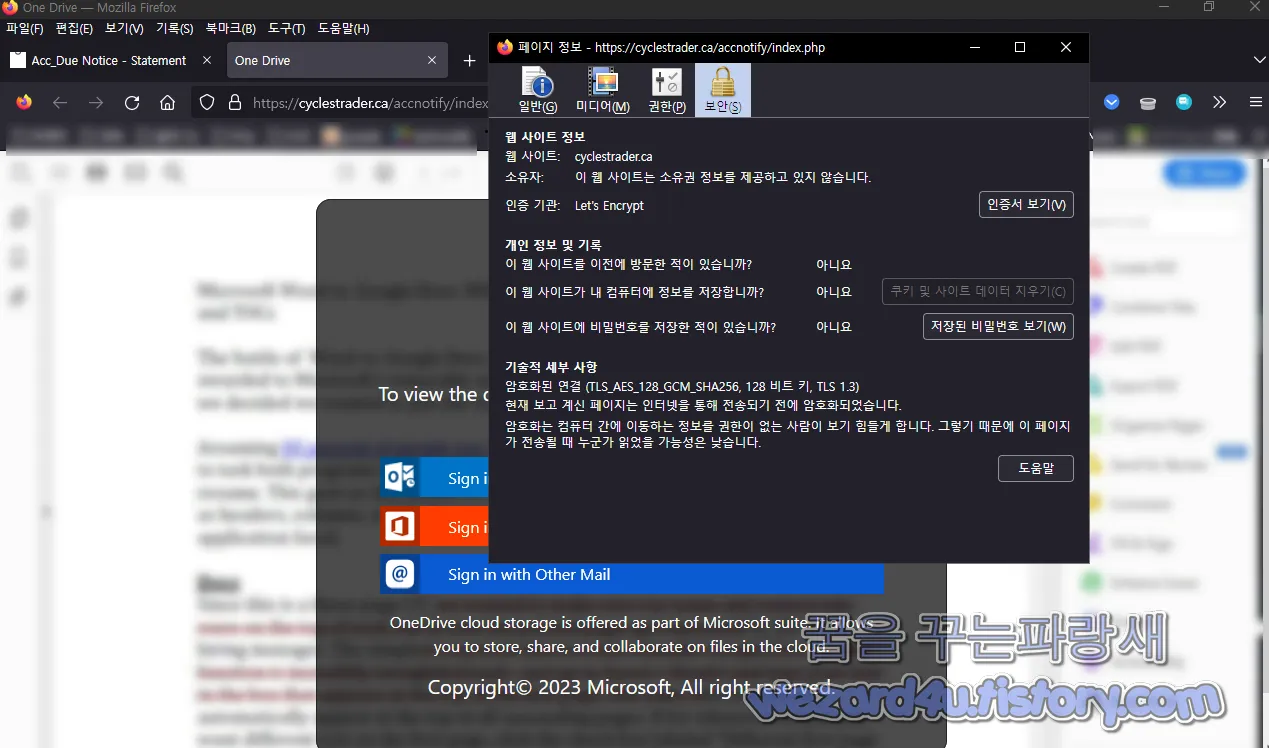Open the 보기(V) menu
Screen dimensions: 1269x748
[124, 29]
